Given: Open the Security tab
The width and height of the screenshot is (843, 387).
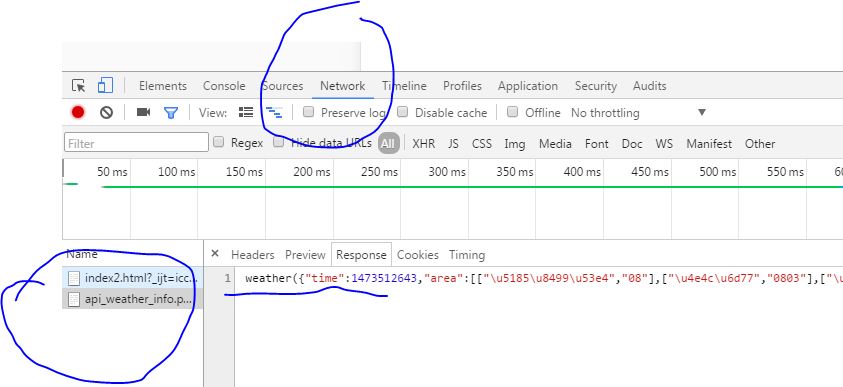Looking at the screenshot, I should 596,86.
